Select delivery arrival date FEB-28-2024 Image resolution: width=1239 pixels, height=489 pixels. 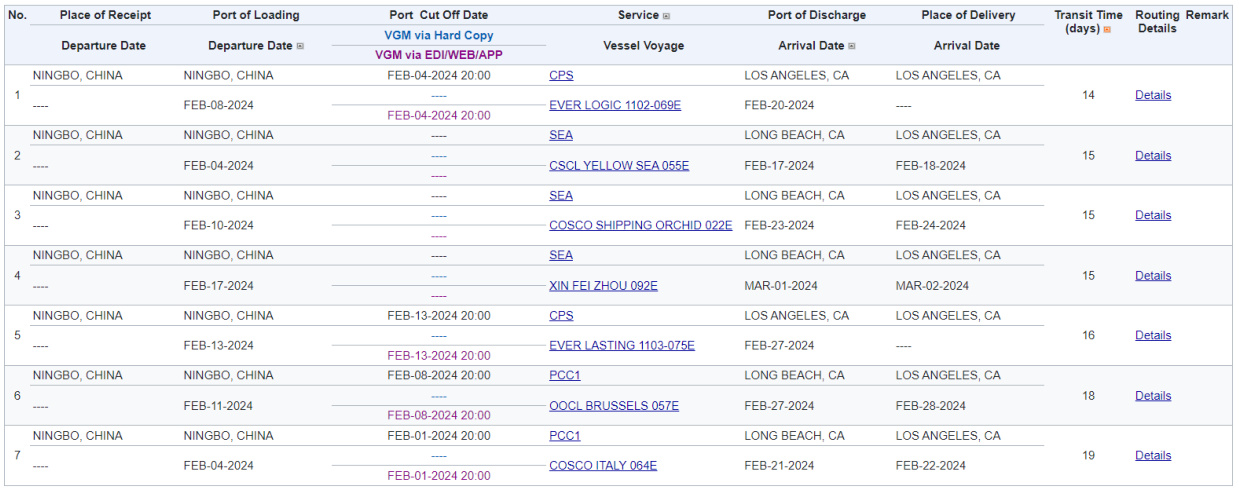point(931,407)
